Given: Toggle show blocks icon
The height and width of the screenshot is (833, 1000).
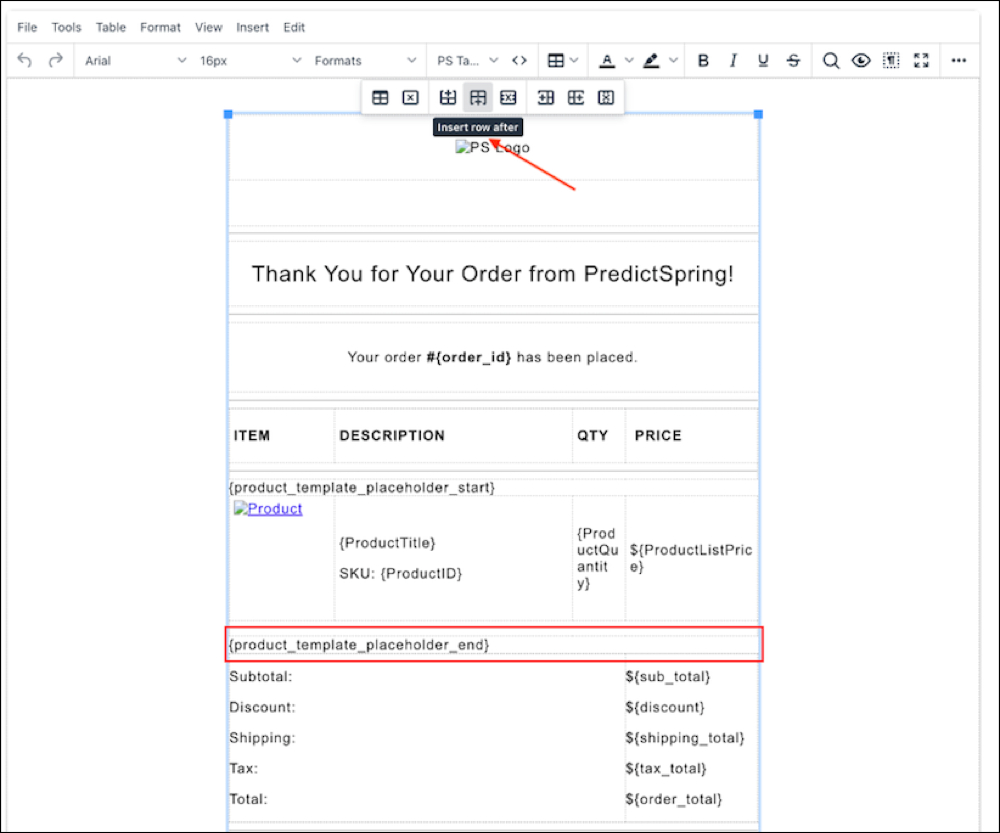Looking at the screenshot, I should (891, 61).
